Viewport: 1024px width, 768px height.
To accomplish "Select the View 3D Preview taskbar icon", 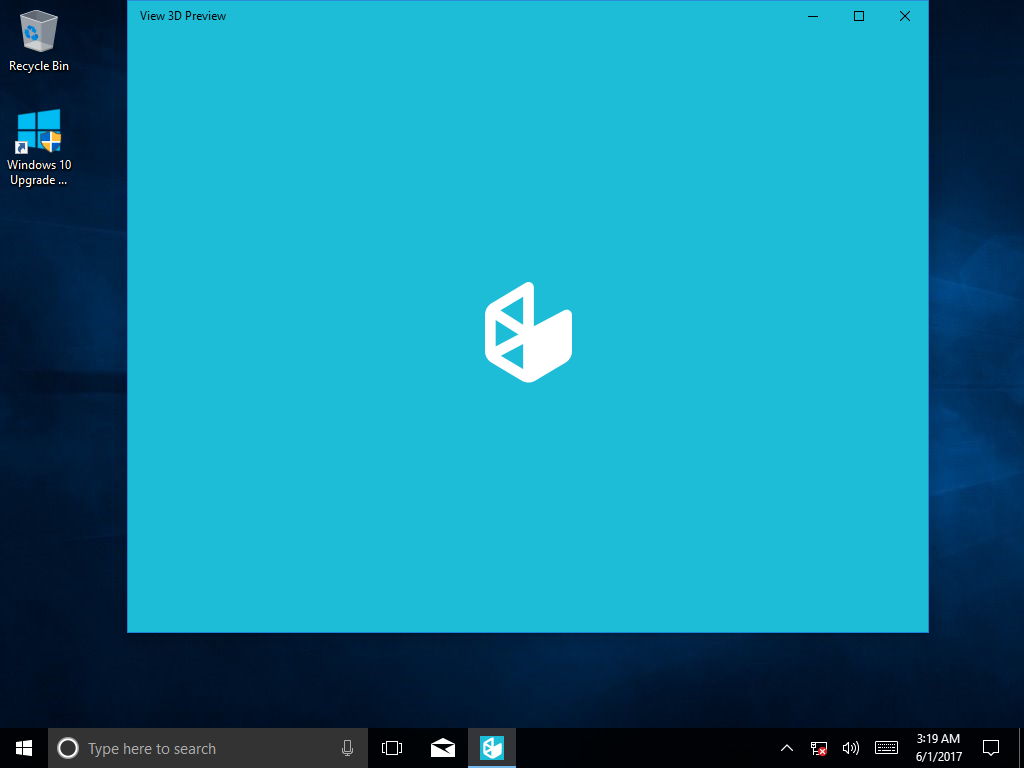I will (x=491, y=747).
